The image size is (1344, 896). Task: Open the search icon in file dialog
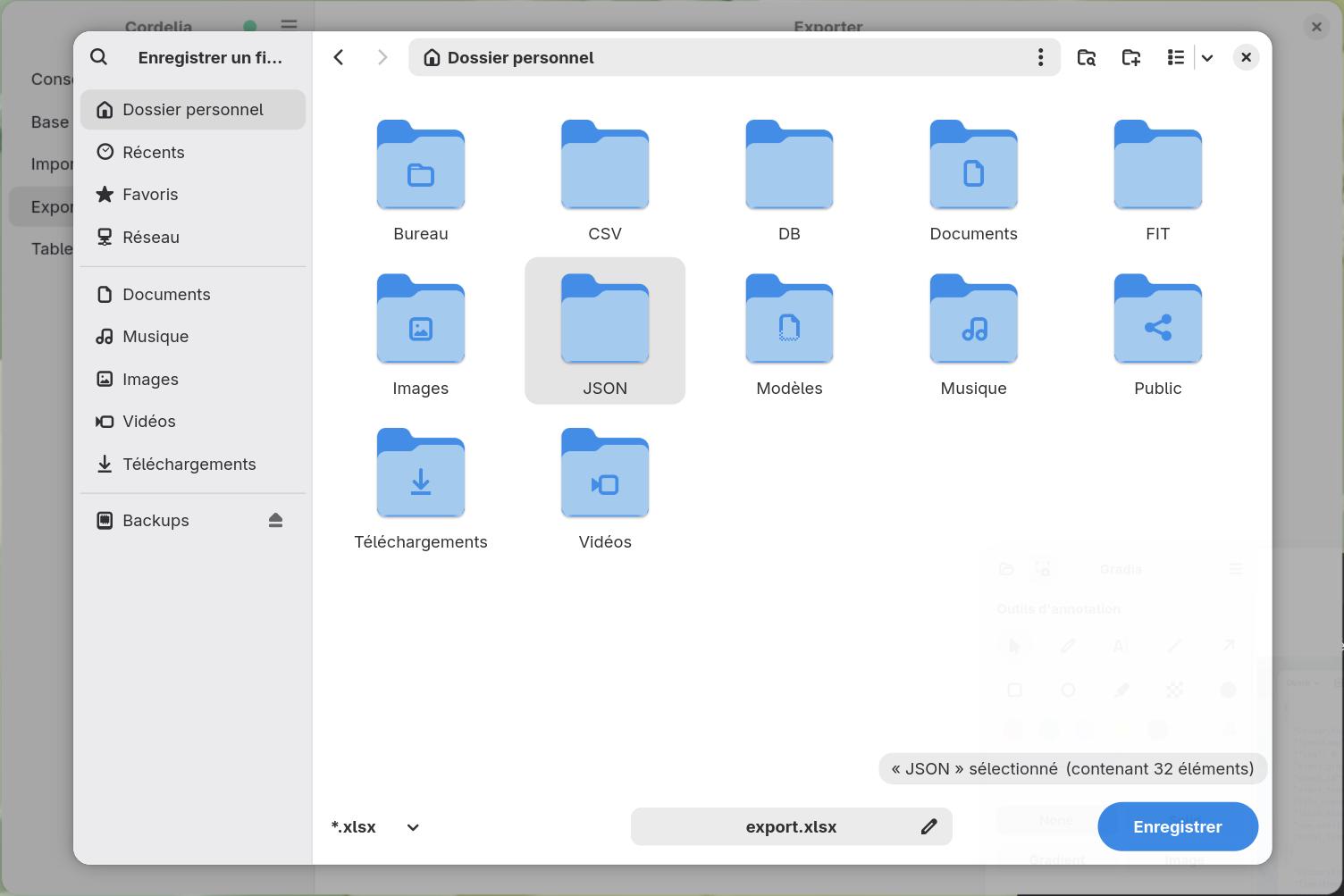pyautogui.click(x=99, y=57)
